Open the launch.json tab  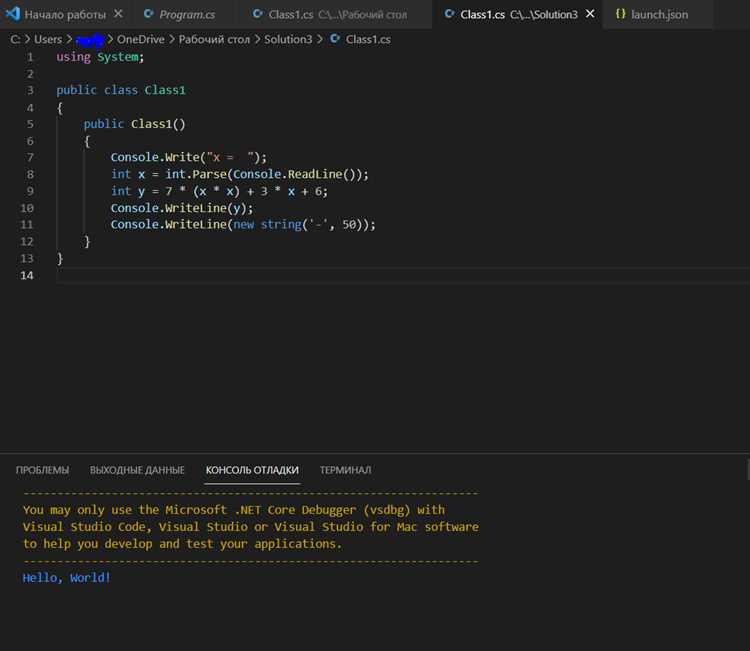tap(659, 14)
